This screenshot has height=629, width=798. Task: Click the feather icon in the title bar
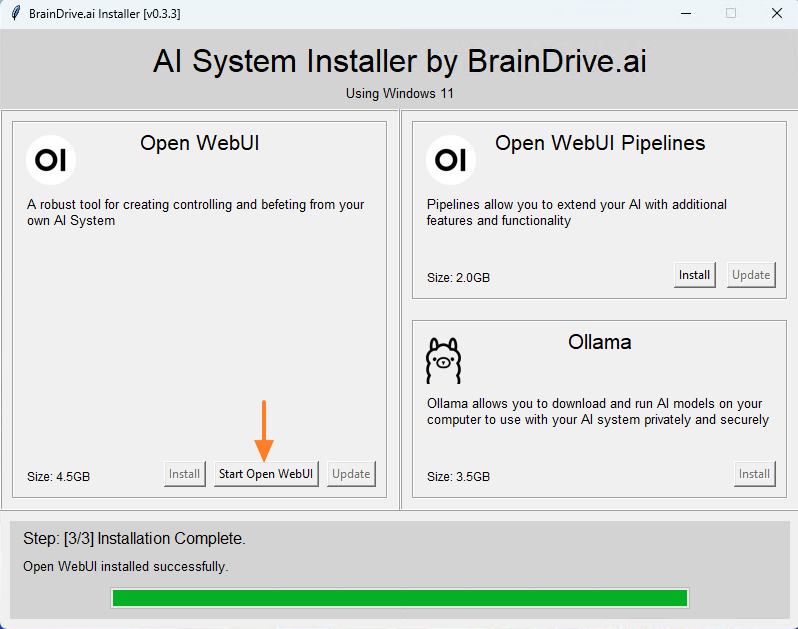[15, 13]
